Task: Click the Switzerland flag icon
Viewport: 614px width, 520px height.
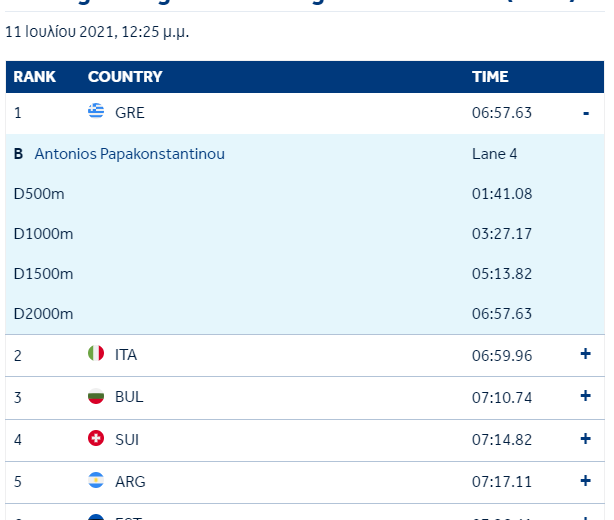Action: point(96,438)
